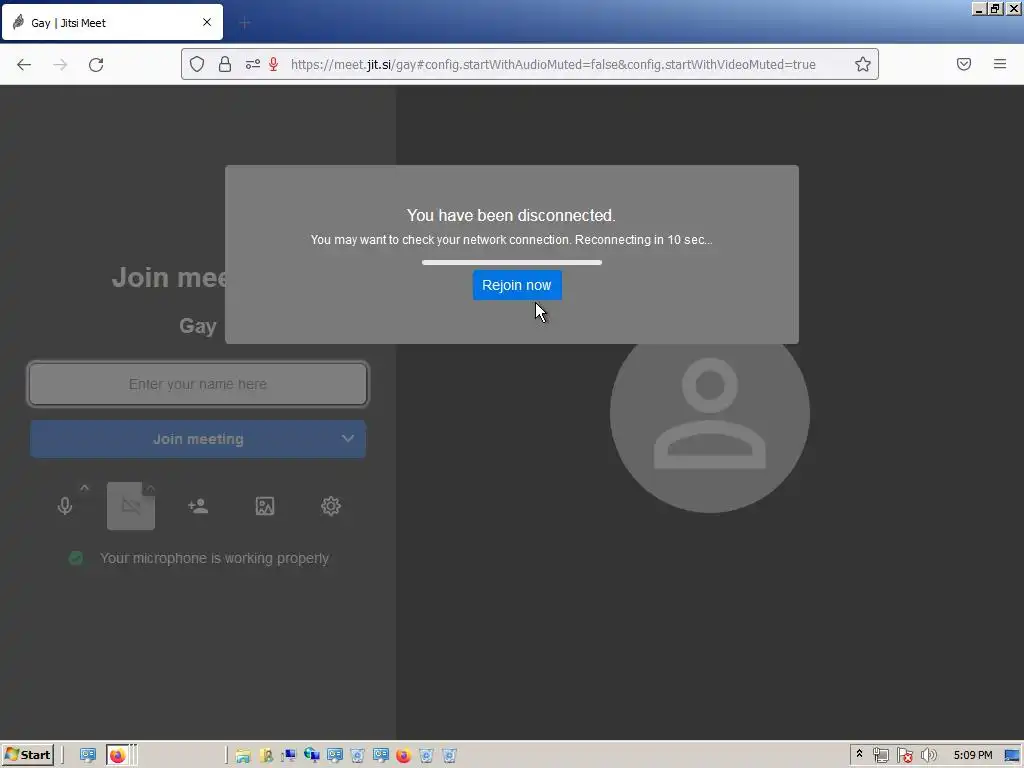Expand video device options caret above camera
Viewport: 1024px width, 768px height.
[150, 488]
